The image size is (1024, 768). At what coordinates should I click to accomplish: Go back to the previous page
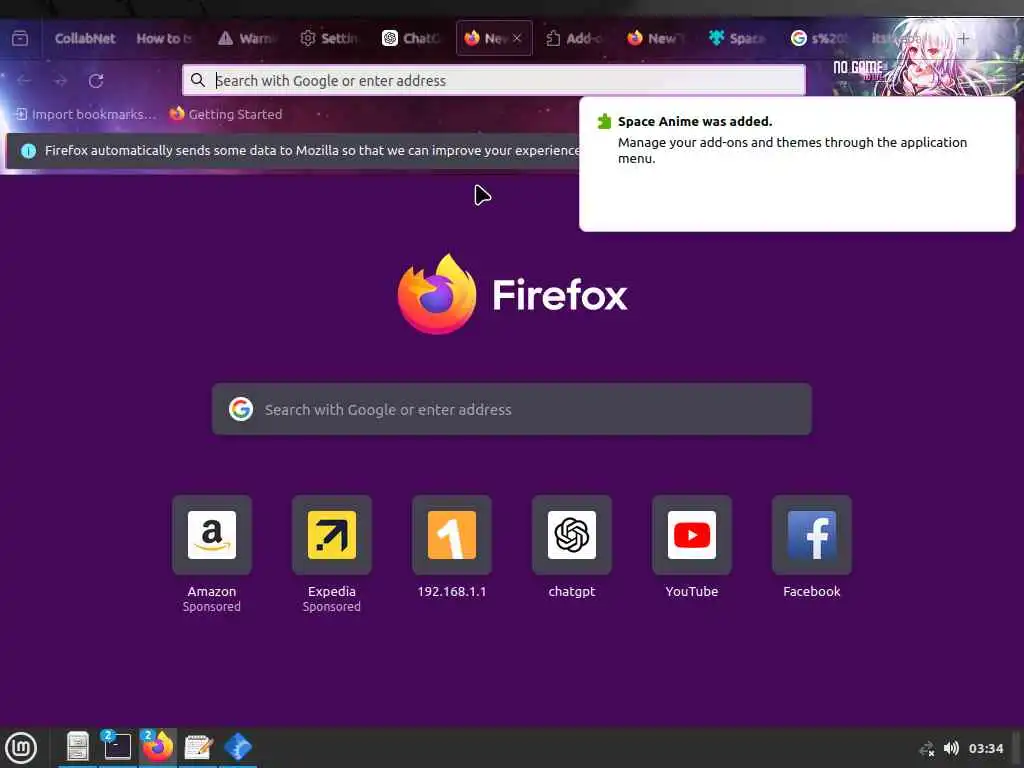click(x=24, y=80)
